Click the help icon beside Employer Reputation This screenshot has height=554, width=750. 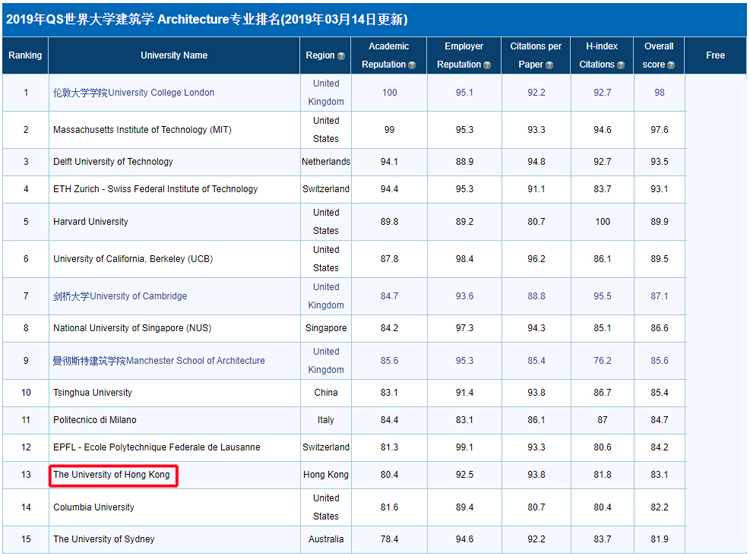click(487, 65)
